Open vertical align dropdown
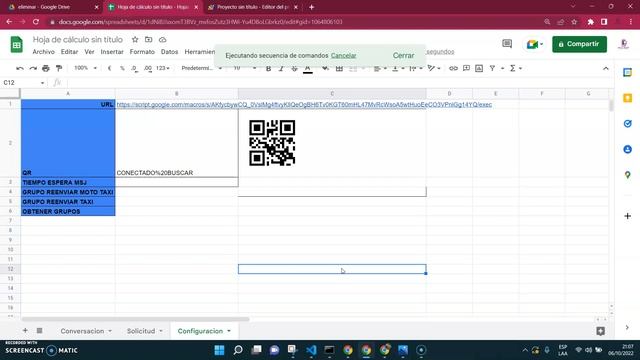This screenshot has width=640, height=360. (x=398, y=69)
